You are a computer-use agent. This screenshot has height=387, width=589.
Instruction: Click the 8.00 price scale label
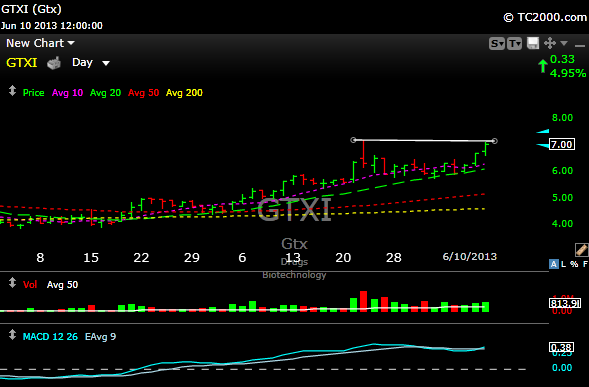[562, 118]
